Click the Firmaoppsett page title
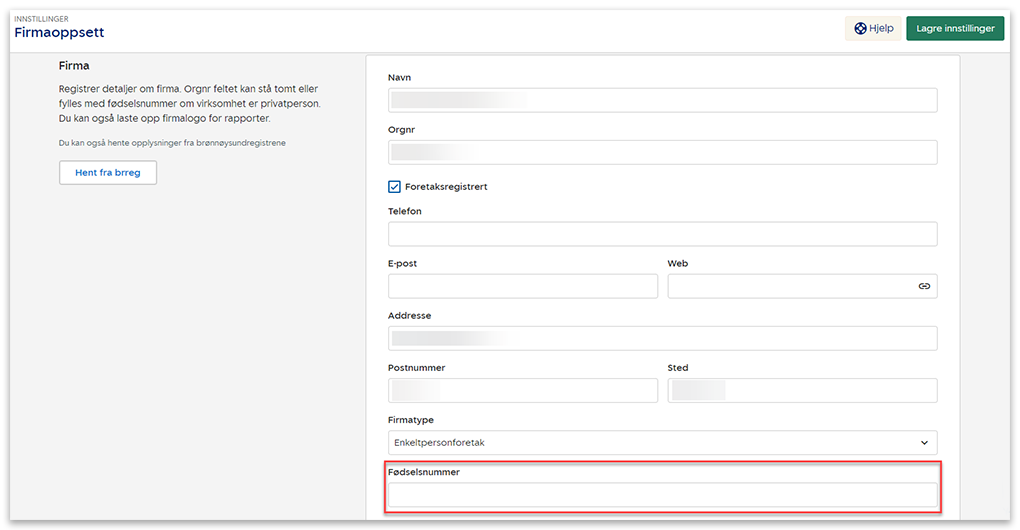The width and height of the screenshot is (1020, 530). tap(59, 33)
